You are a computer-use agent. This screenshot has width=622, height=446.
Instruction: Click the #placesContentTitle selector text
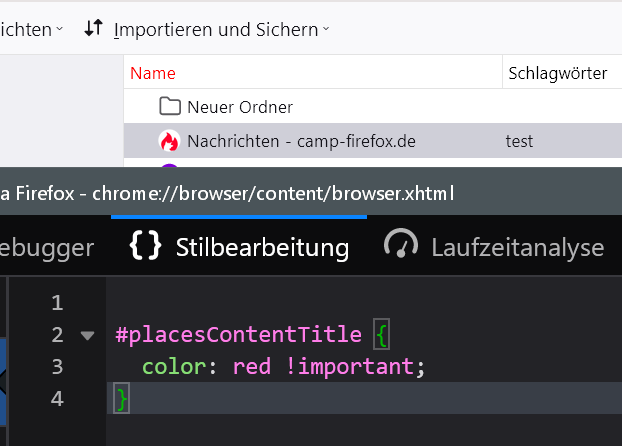click(238, 335)
